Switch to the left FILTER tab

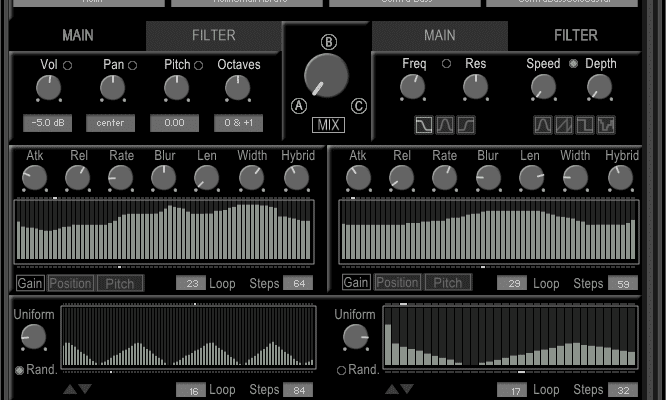click(213, 36)
